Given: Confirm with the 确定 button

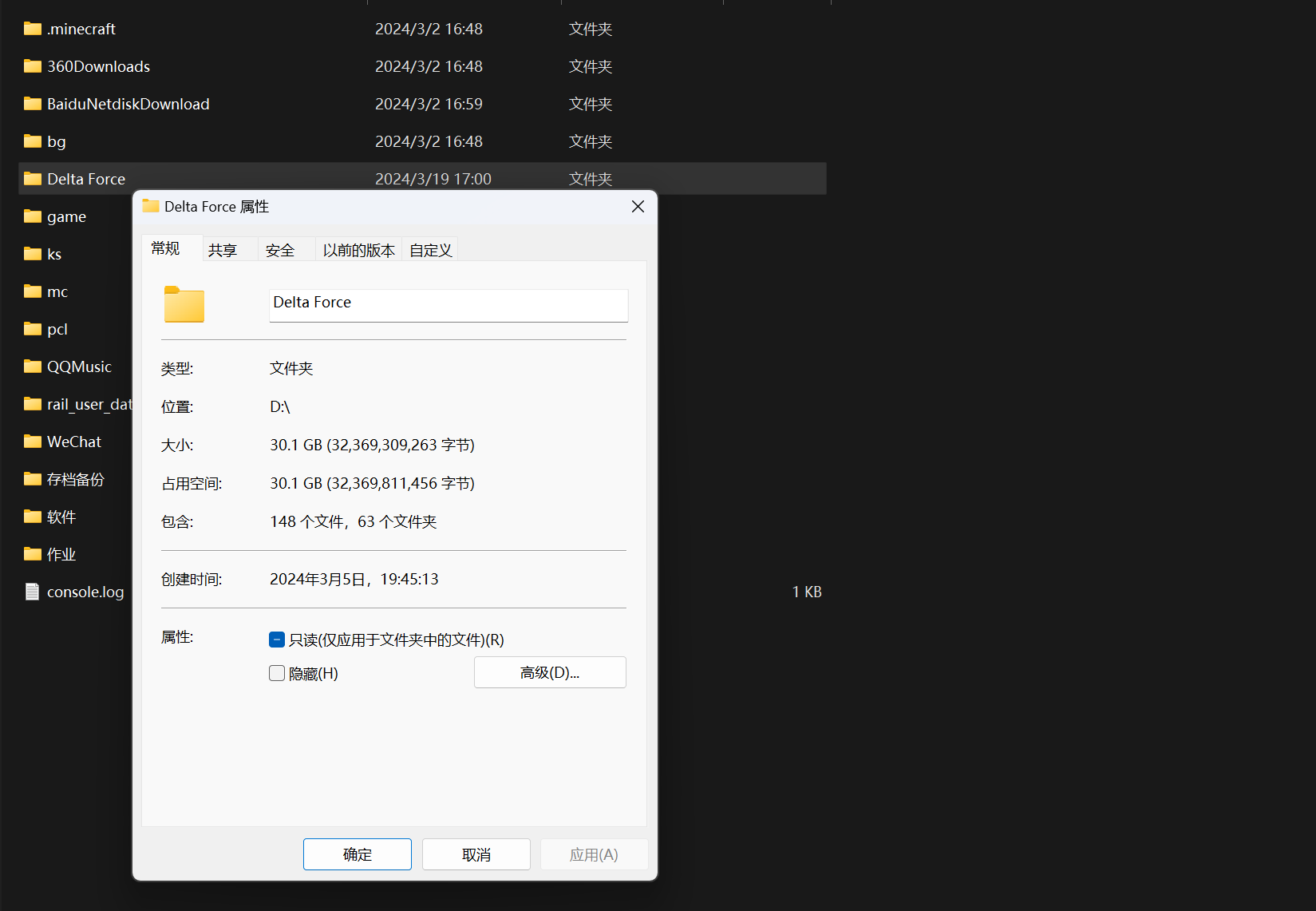Looking at the screenshot, I should (x=358, y=854).
